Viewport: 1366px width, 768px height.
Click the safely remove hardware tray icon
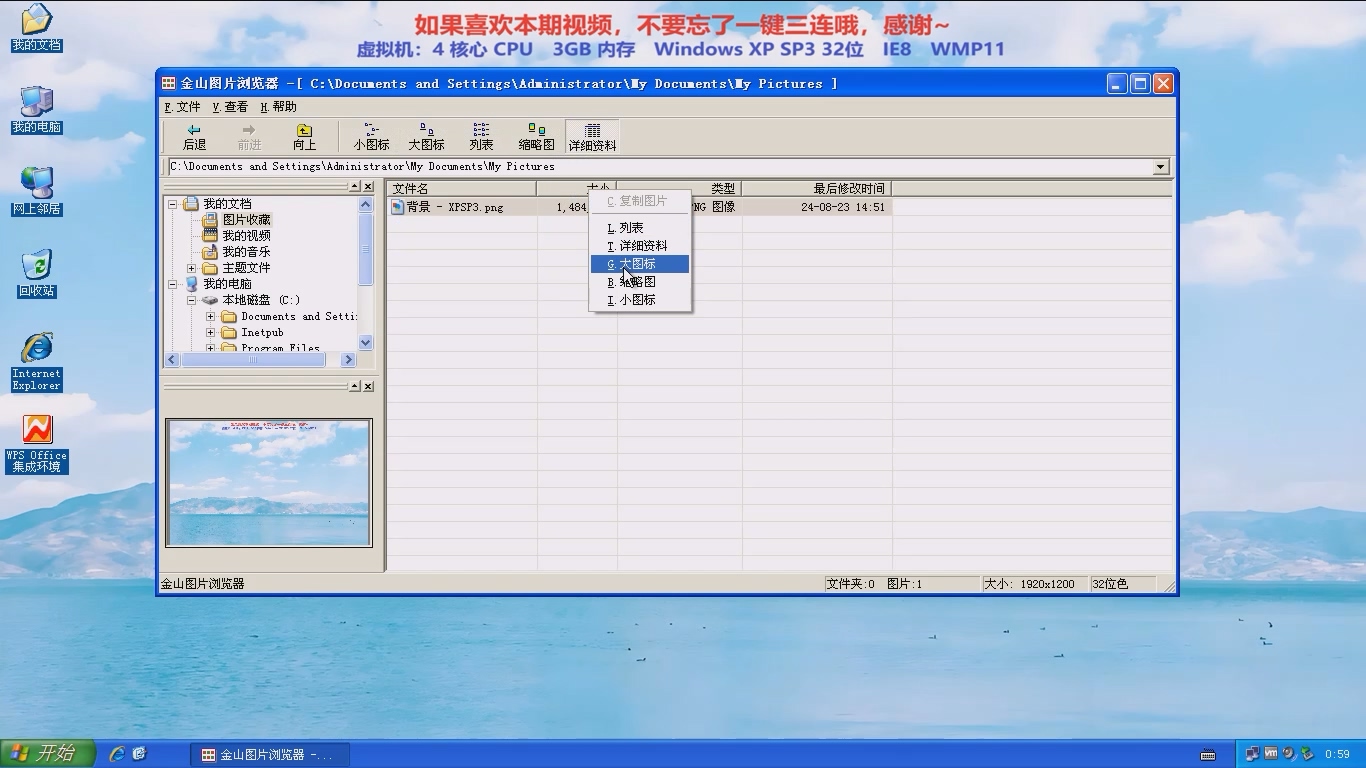point(1306,754)
